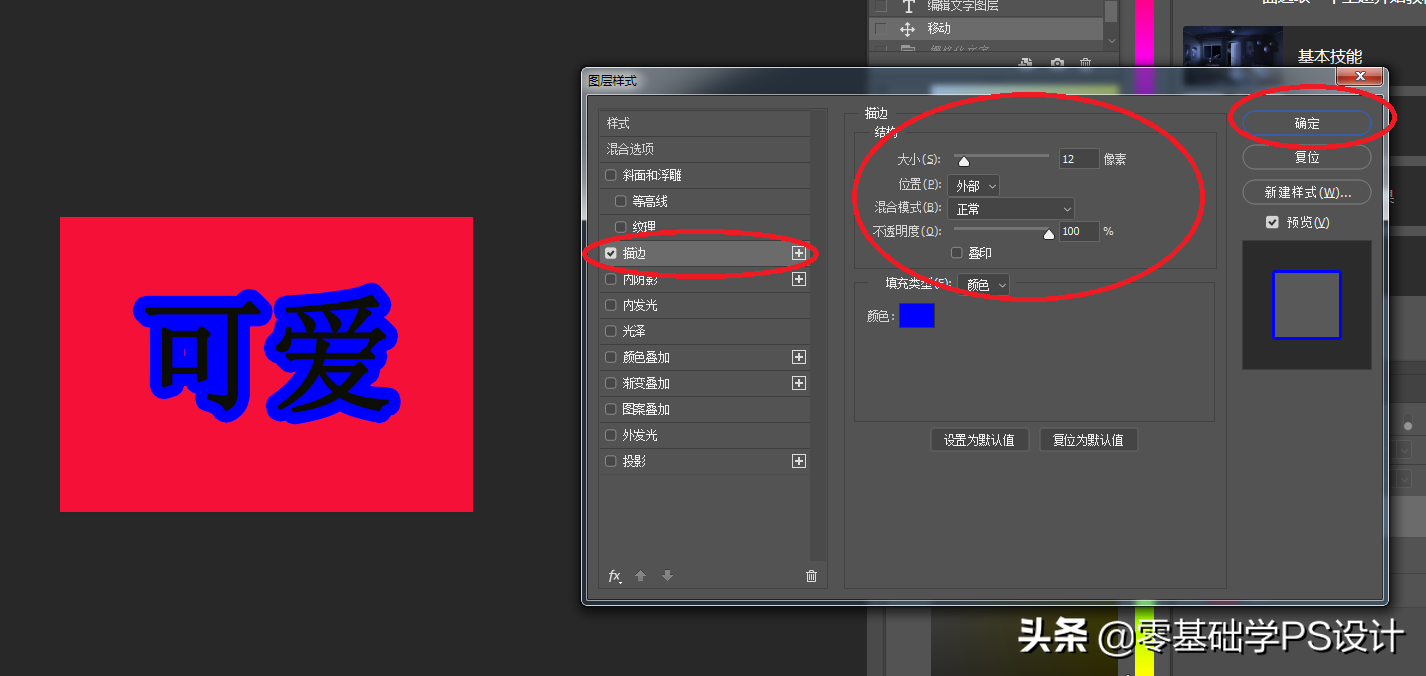The image size is (1426, 676).
Task: Click the 大小 size slider handle
Action: [x=964, y=160]
